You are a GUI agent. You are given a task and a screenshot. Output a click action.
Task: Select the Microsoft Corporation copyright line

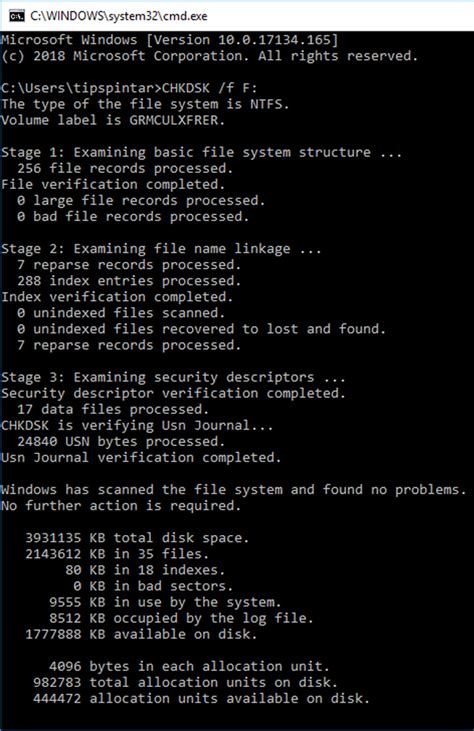pyautogui.click(x=210, y=56)
